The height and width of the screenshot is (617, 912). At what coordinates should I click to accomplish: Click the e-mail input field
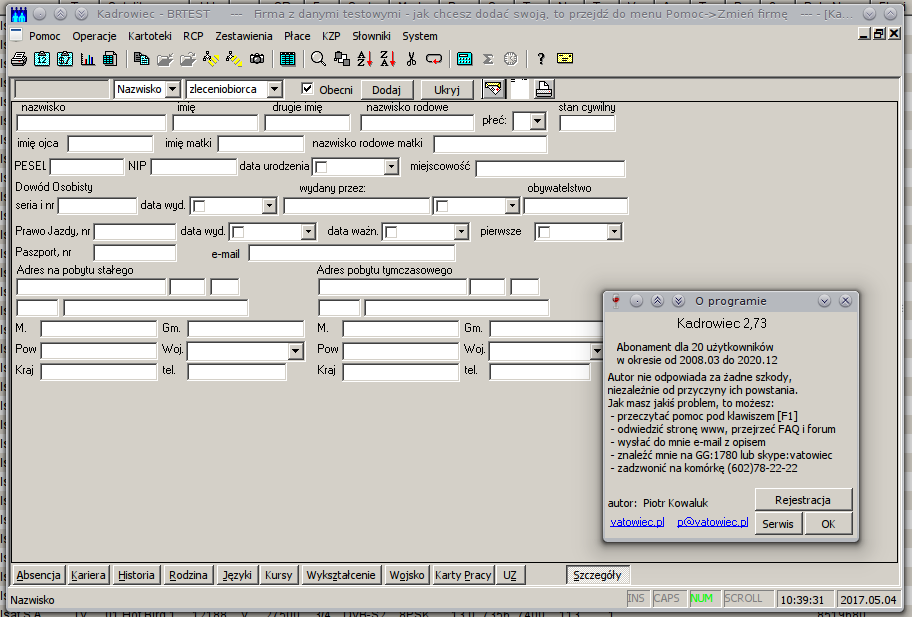(351, 253)
